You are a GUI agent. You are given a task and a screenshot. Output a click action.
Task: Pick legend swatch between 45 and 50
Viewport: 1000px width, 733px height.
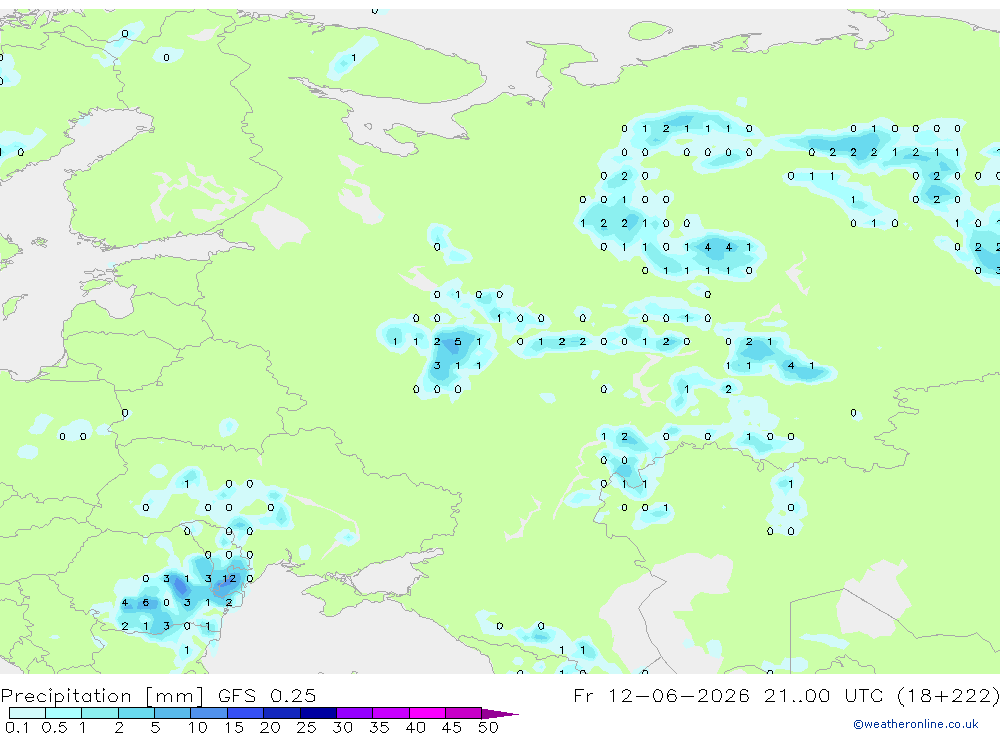point(464,713)
